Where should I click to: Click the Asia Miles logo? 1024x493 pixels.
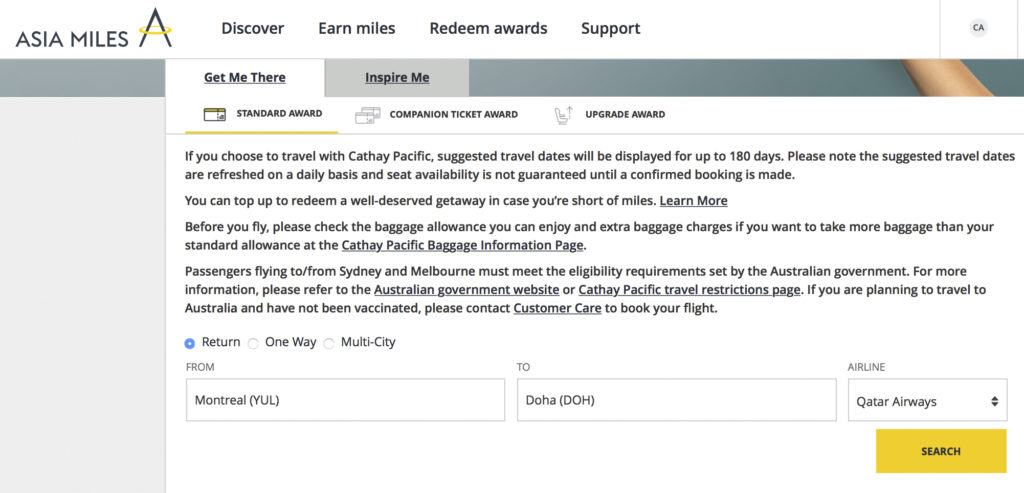pyautogui.click(x=93, y=29)
